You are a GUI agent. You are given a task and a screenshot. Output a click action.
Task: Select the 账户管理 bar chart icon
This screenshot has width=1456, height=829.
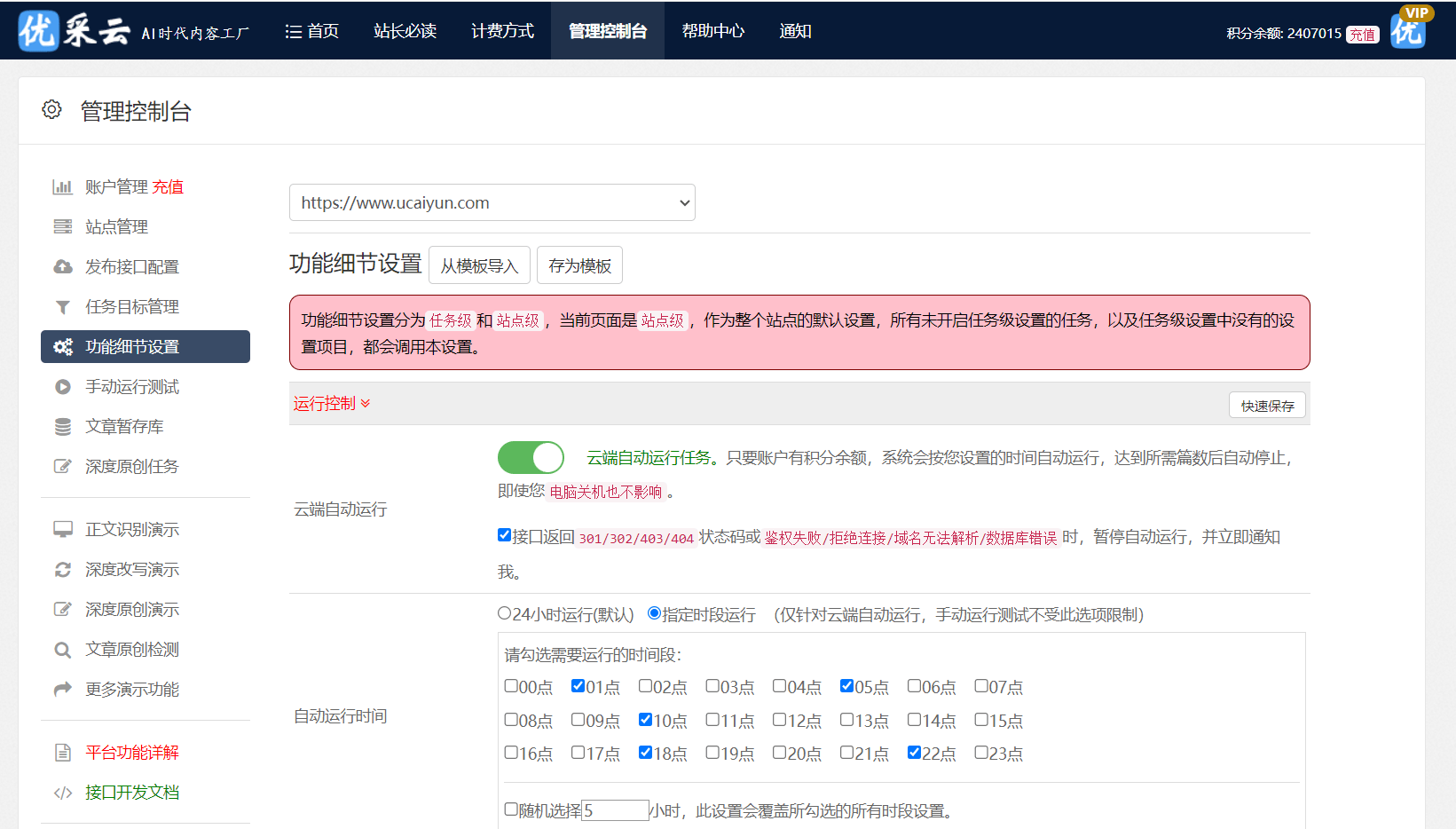coord(62,186)
